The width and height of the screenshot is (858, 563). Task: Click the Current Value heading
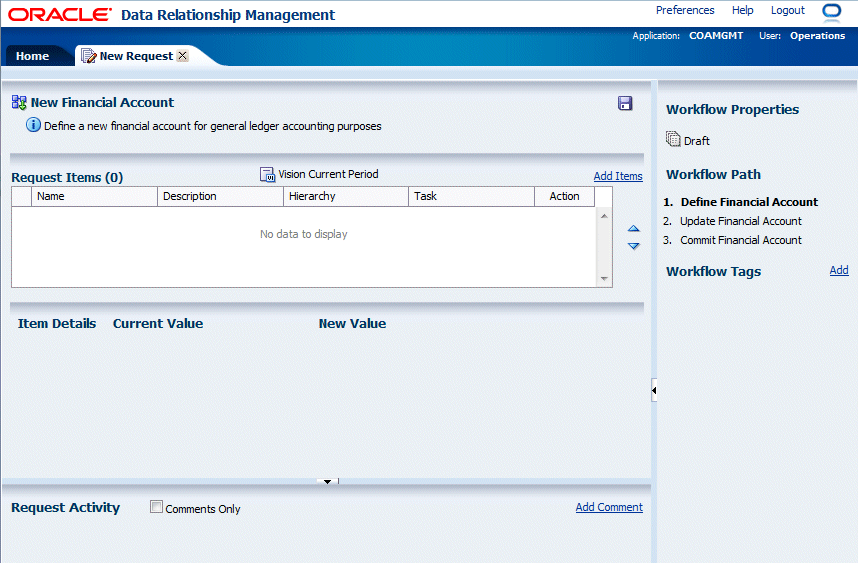pos(158,323)
